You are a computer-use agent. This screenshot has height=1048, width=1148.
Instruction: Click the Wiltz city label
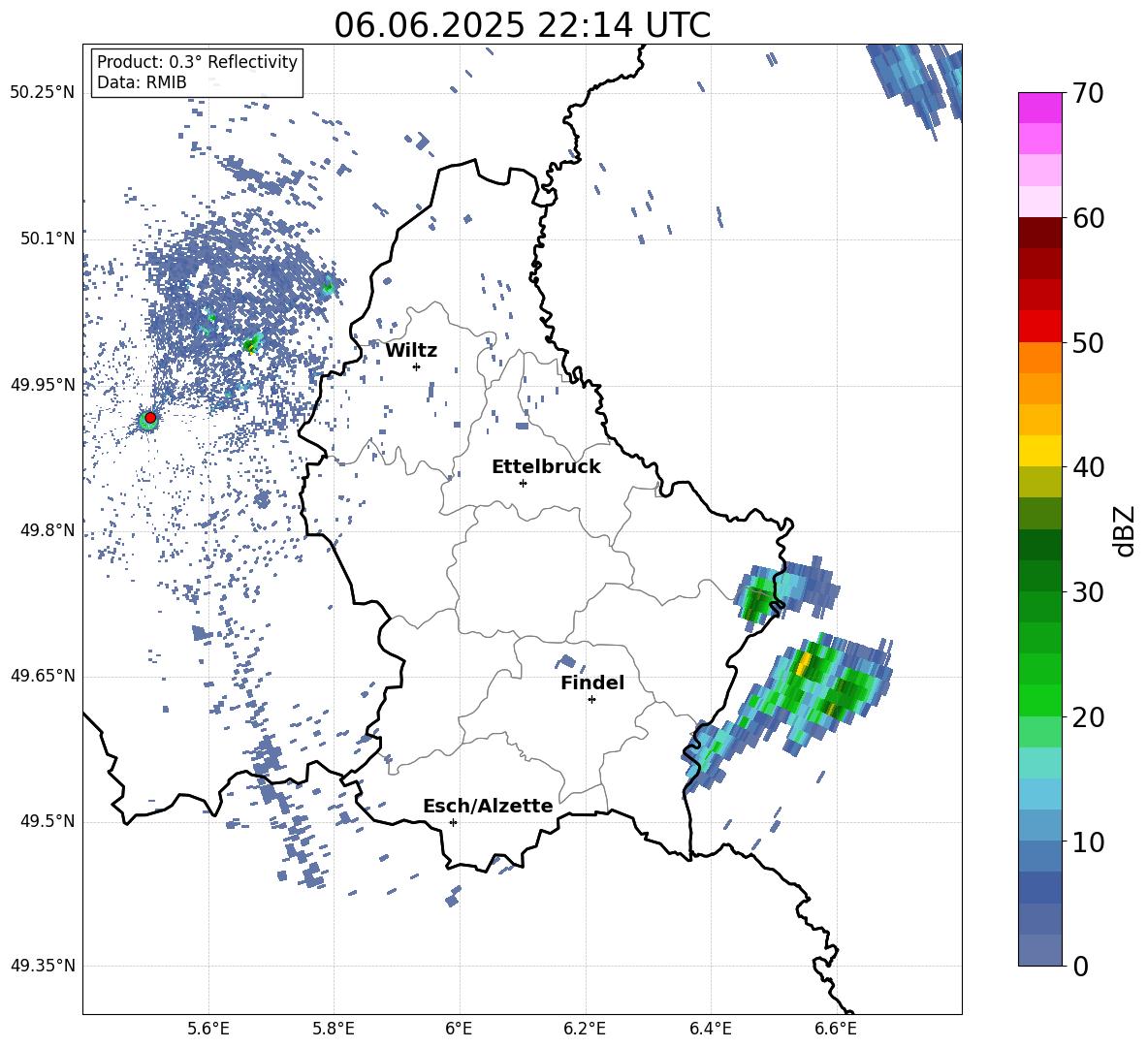pyautogui.click(x=411, y=351)
